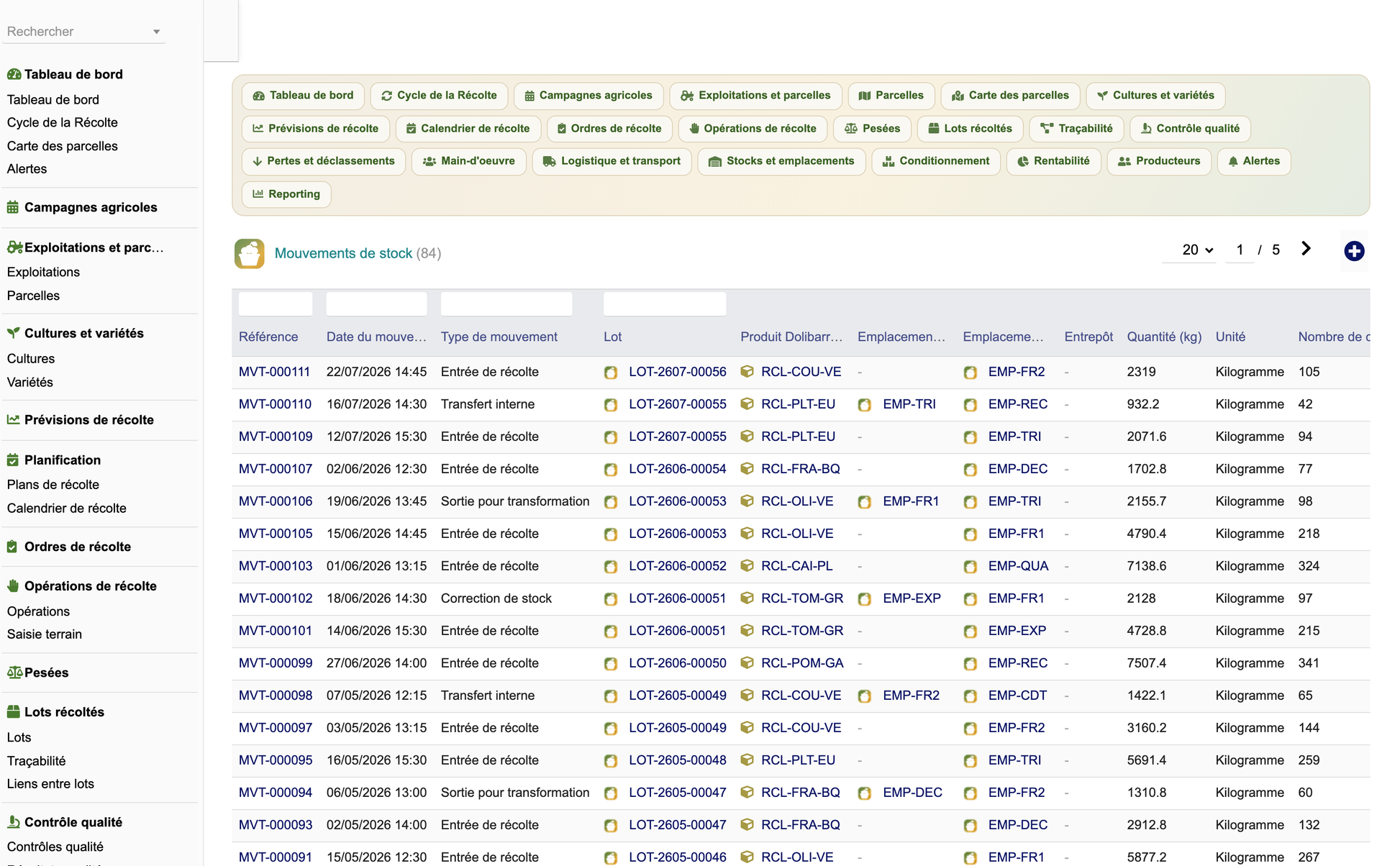Screen dimensions: 1400x866
Task: Click the Planification sidebar calendar-check icon
Action: pos(13,460)
